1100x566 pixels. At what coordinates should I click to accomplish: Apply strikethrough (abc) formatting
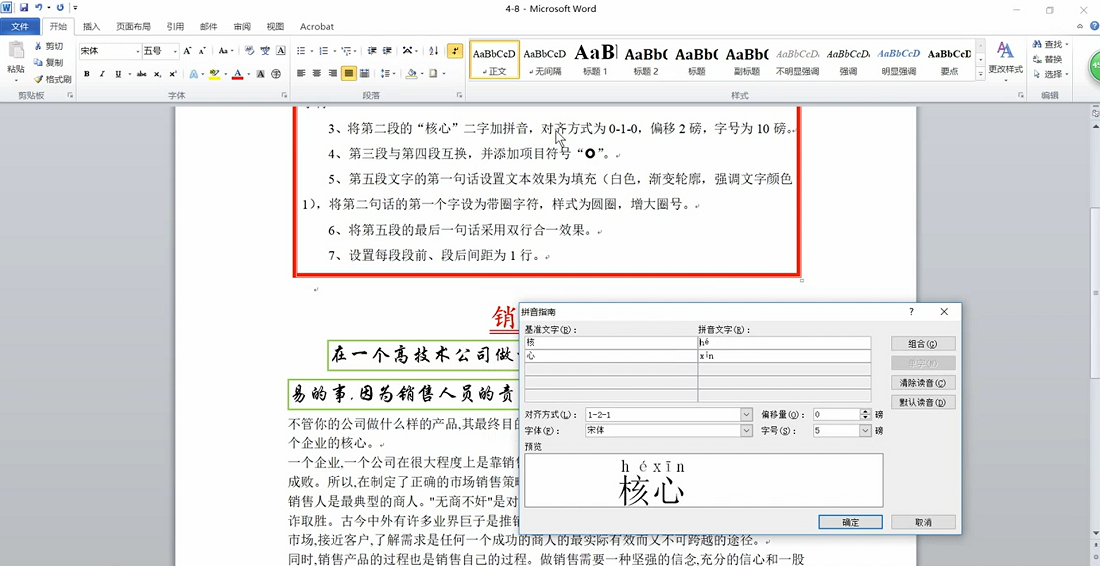(x=142, y=73)
